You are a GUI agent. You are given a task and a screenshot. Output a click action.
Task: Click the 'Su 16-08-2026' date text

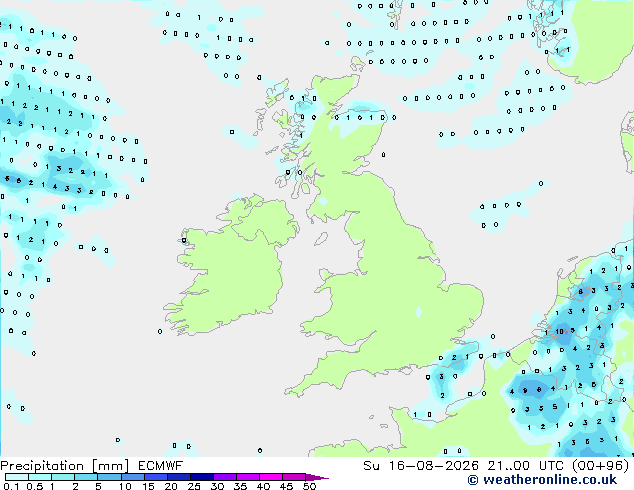pos(421,466)
